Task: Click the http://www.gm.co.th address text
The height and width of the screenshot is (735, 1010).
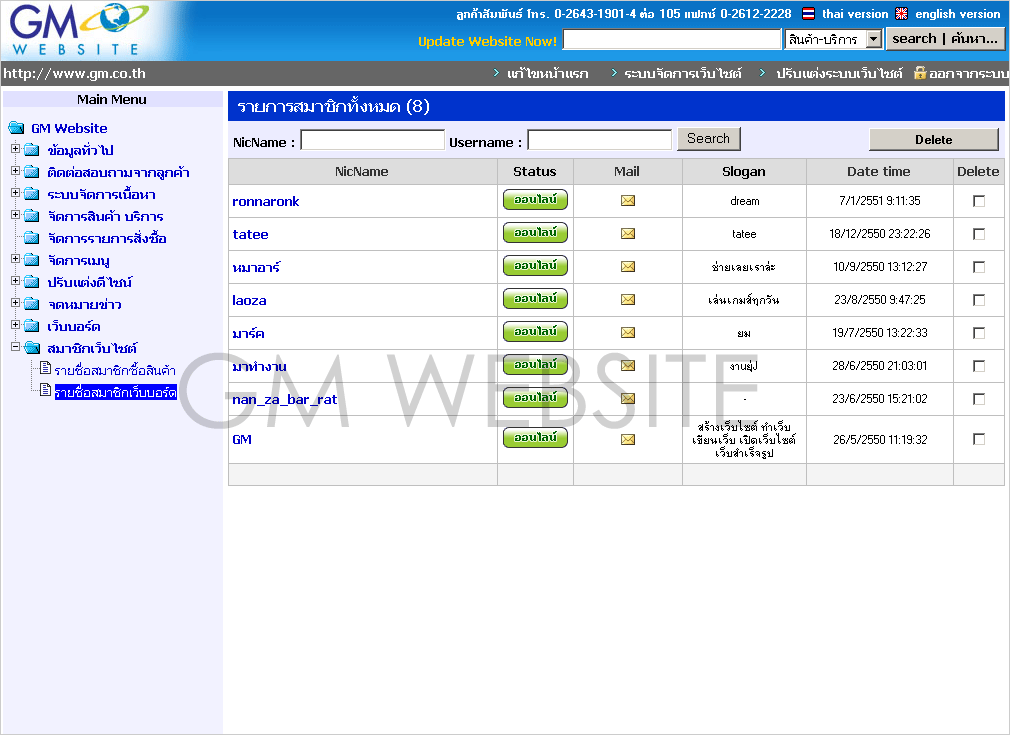Action: point(74,73)
